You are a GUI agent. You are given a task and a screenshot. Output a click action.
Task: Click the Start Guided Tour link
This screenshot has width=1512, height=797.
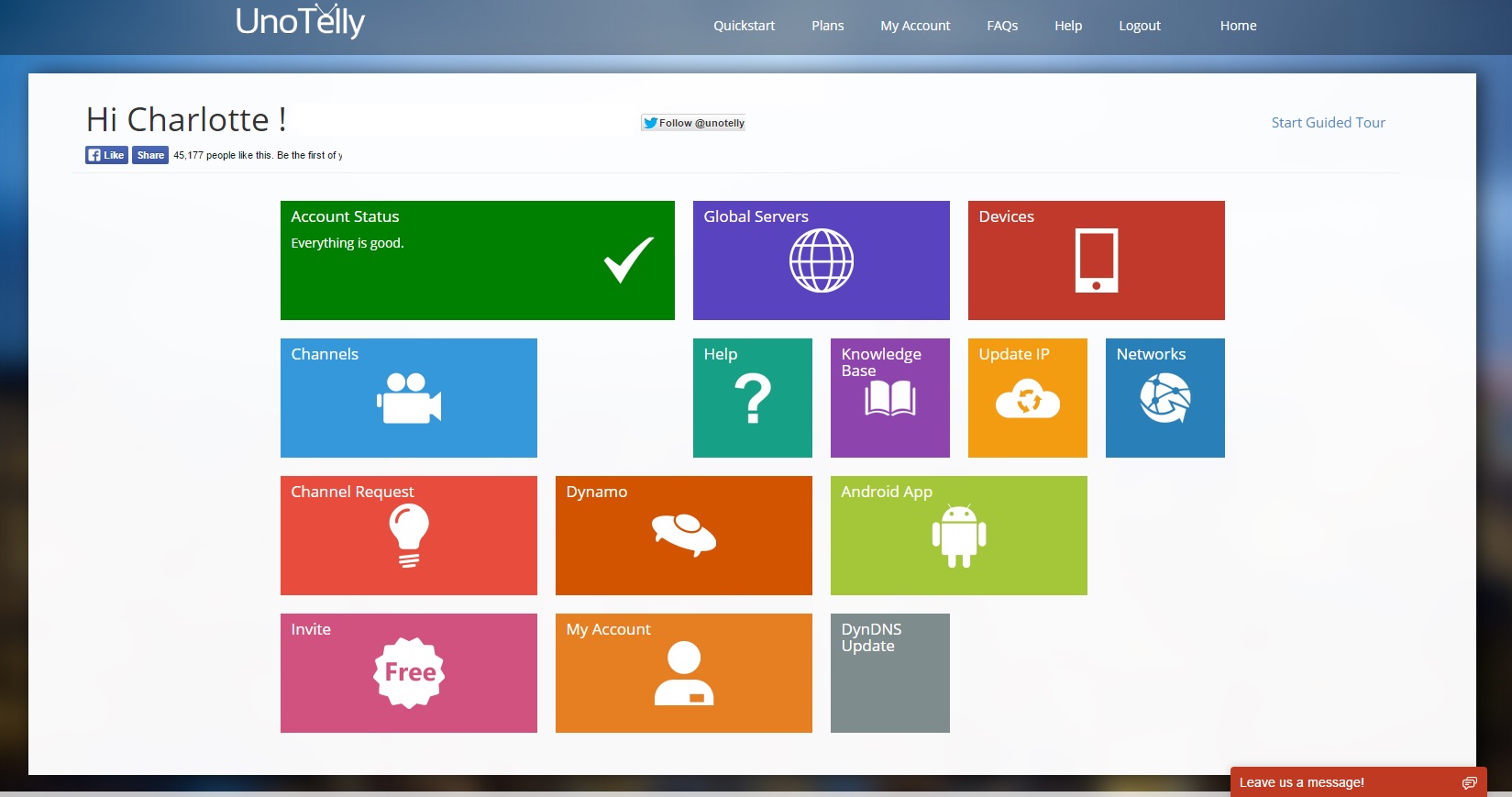tap(1328, 123)
